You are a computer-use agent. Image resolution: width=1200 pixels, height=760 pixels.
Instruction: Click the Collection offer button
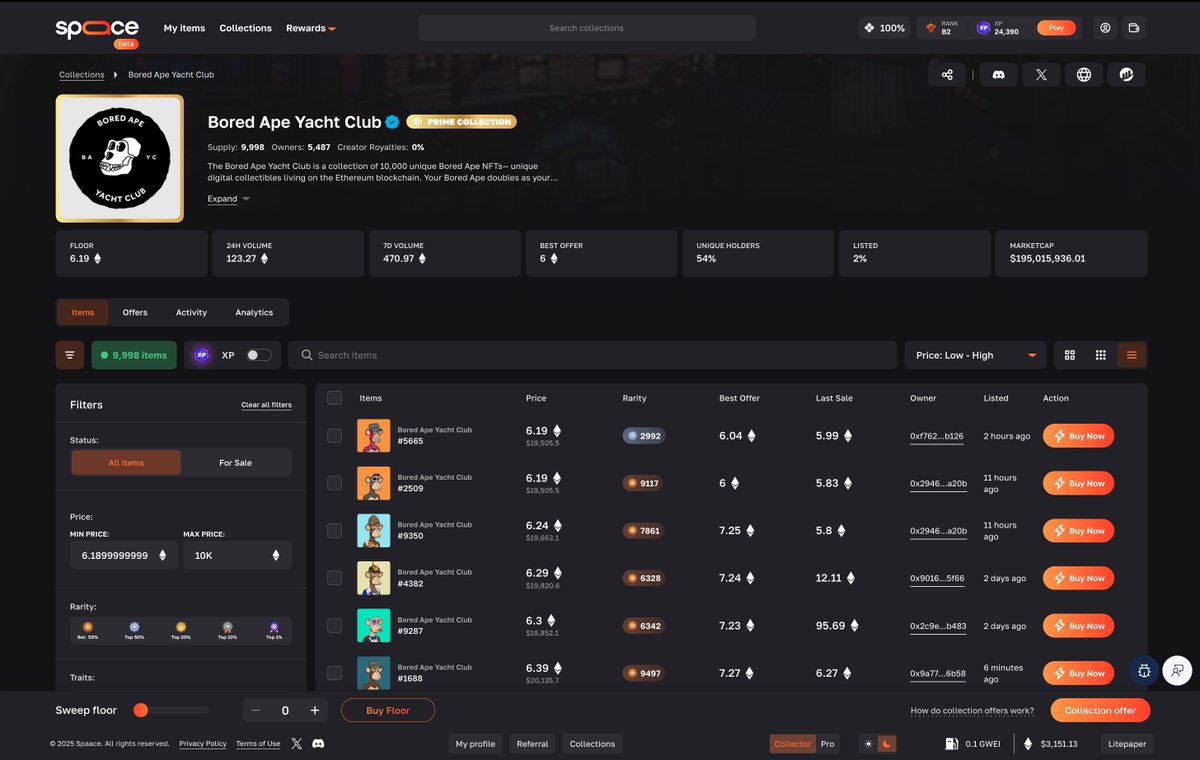pyautogui.click(x=1100, y=710)
